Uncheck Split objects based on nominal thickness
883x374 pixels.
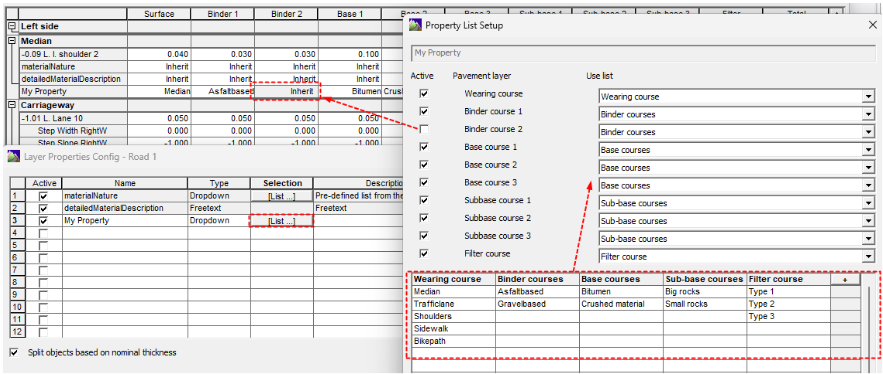click(14, 353)
